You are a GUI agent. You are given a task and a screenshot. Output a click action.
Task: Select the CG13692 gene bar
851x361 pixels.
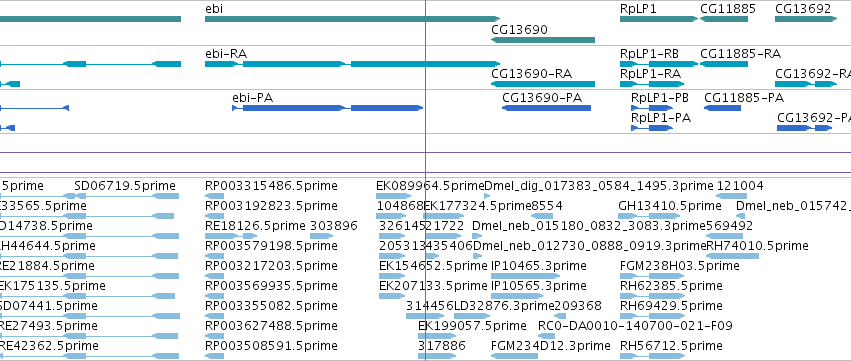(x=806, y=19)
